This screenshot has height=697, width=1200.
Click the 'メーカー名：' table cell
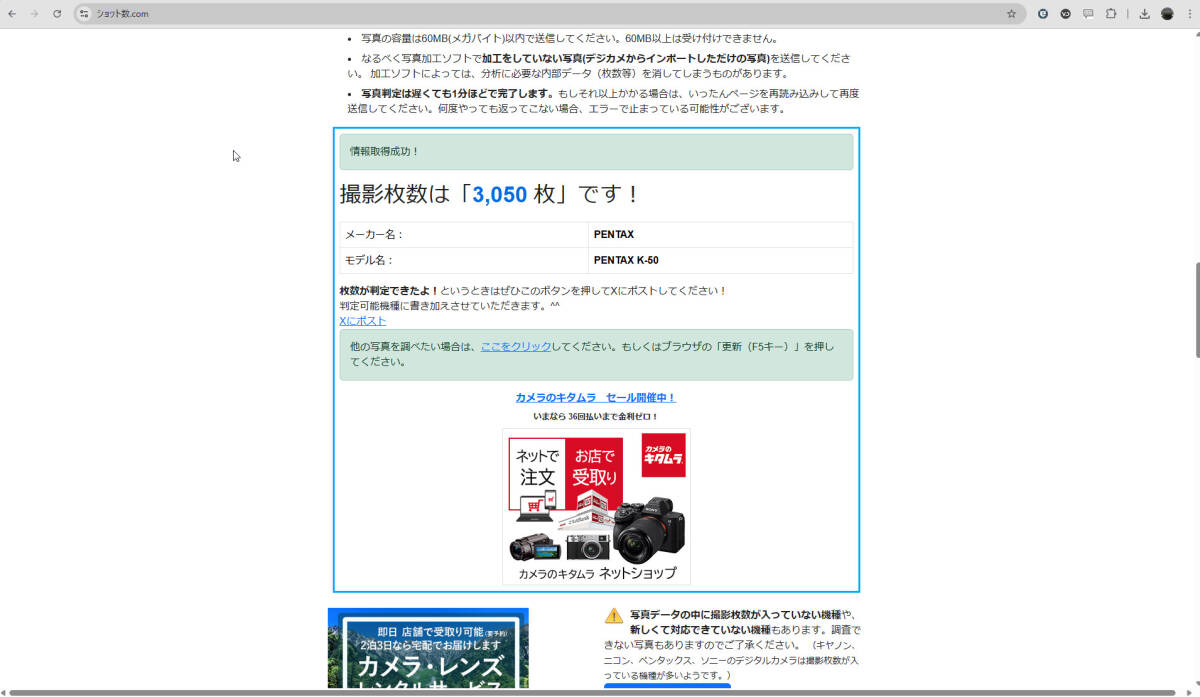tap(464, 234)
